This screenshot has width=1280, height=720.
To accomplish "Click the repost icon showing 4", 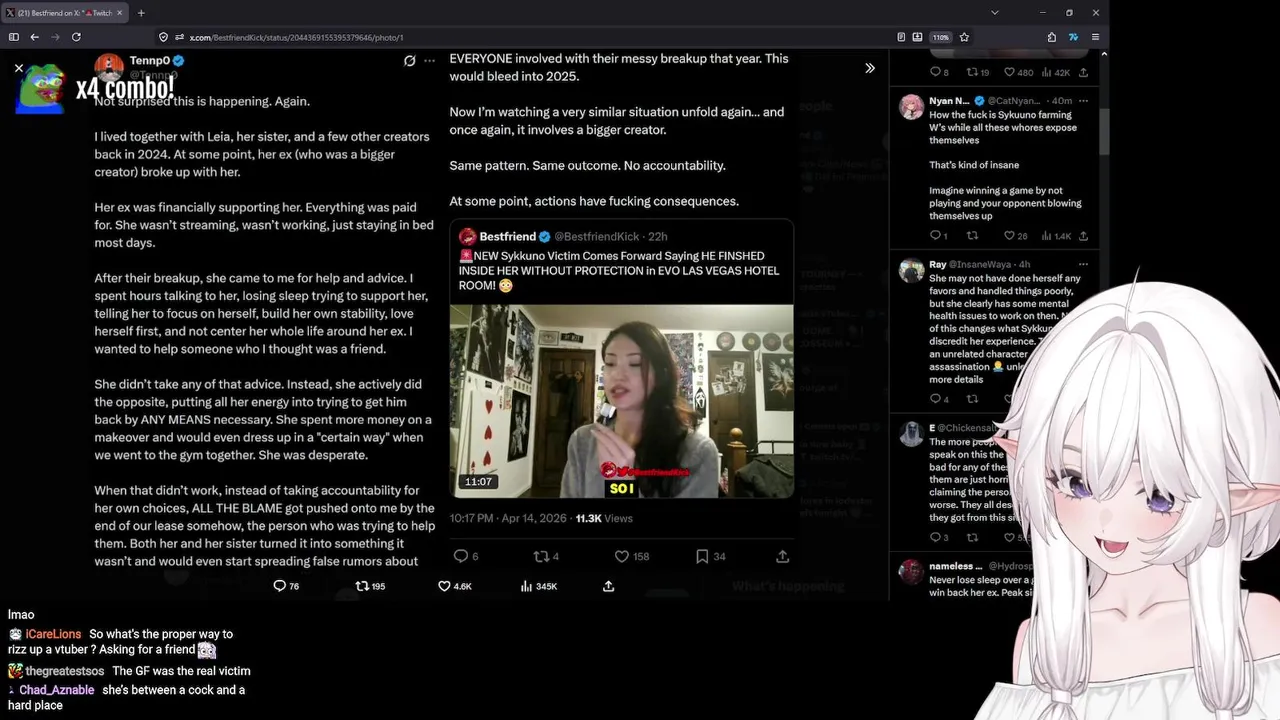I will tap(540, 556).
